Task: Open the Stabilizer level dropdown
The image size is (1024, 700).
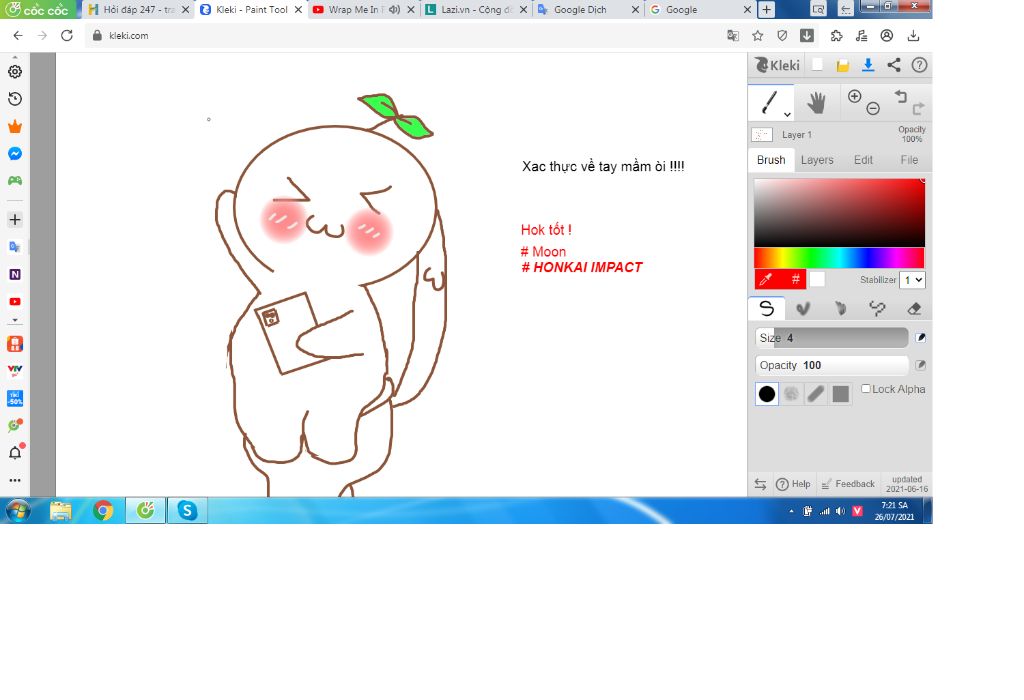Action: [912, 279]
